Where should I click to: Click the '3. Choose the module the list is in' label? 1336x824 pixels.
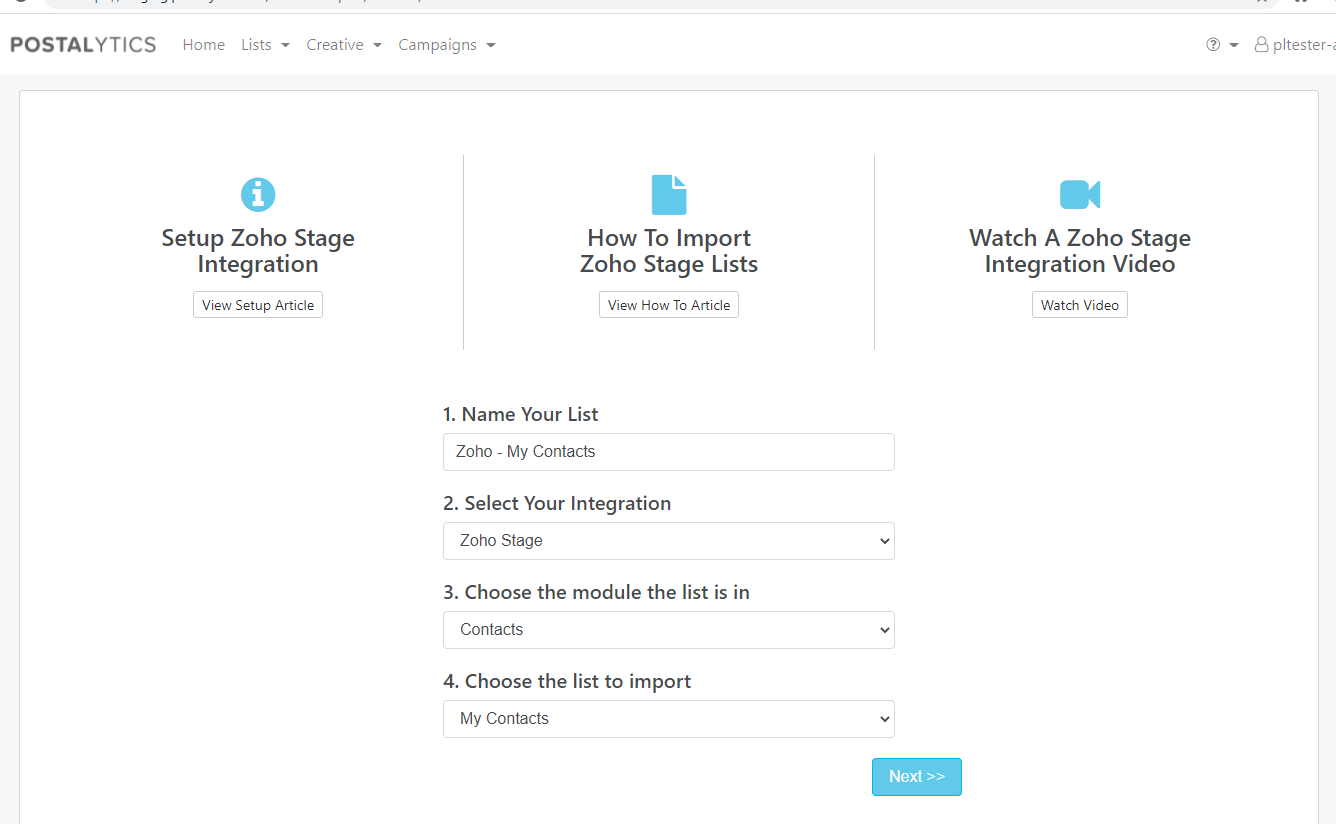point(596,592)
